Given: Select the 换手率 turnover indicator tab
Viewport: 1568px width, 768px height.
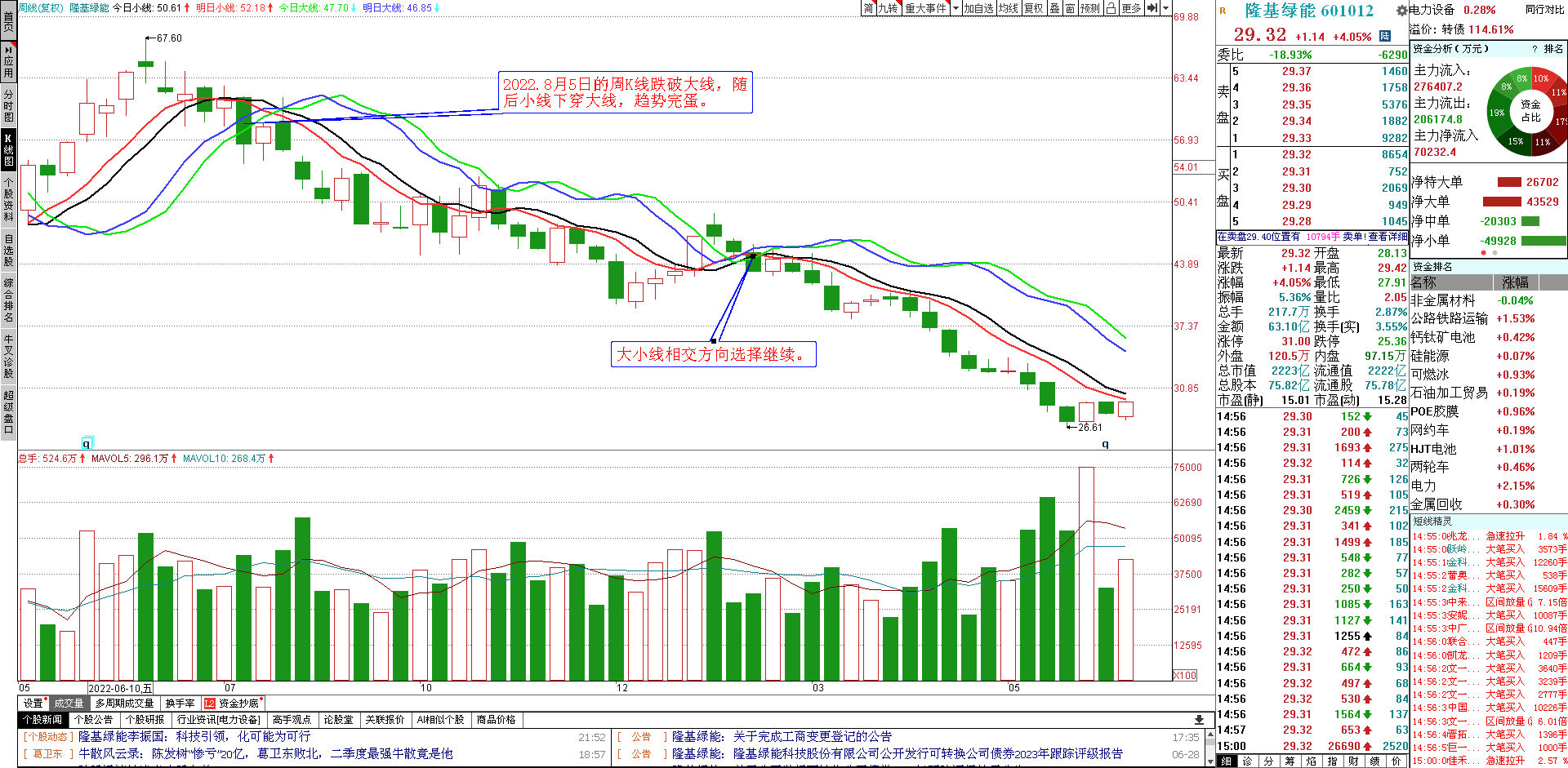Looking at the screenshot, I should tap(180, 703).
